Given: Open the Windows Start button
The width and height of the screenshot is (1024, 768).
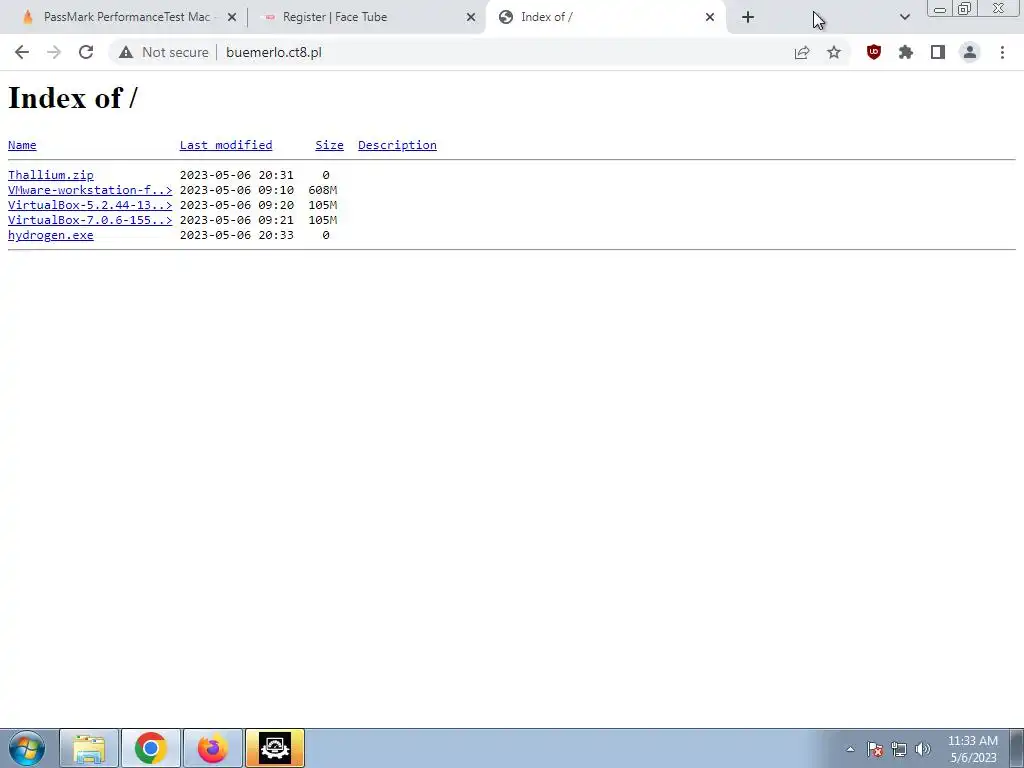Looking at the screenshot, I should pyautogui.click(x=27, y=748).
